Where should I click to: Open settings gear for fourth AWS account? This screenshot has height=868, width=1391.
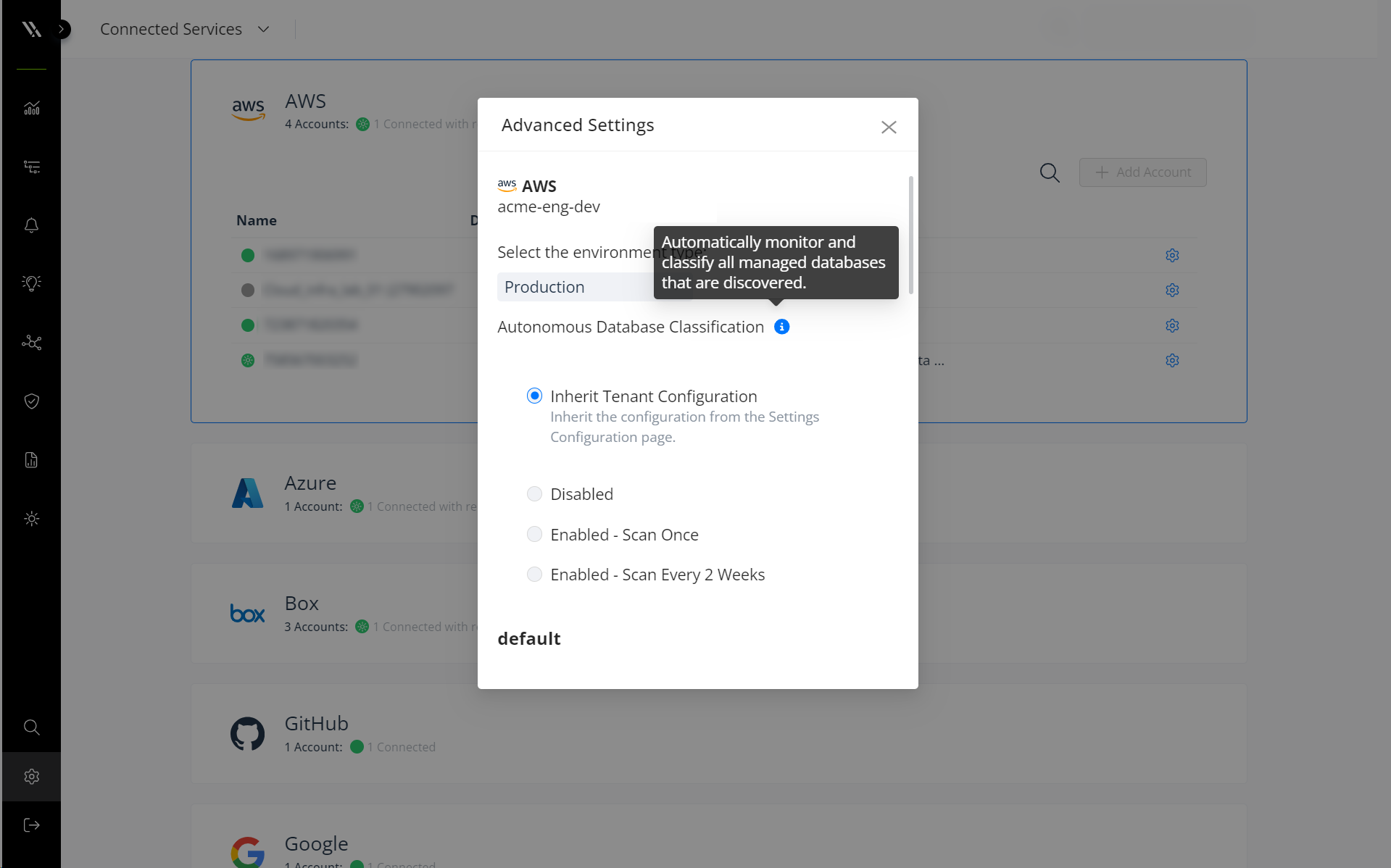click(1172, 360)
